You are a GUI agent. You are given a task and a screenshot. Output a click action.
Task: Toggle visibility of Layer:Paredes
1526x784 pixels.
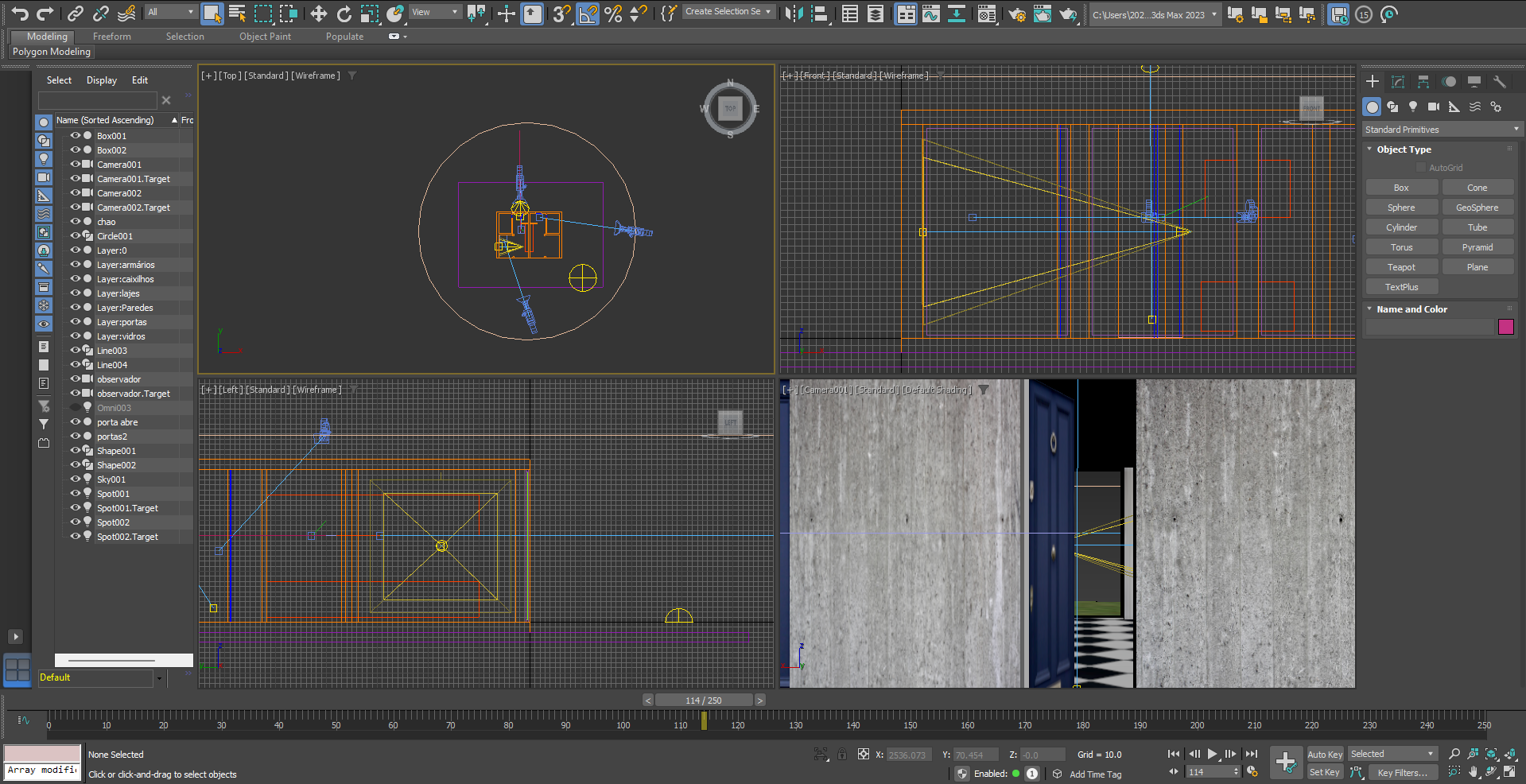tap(76, 308)
